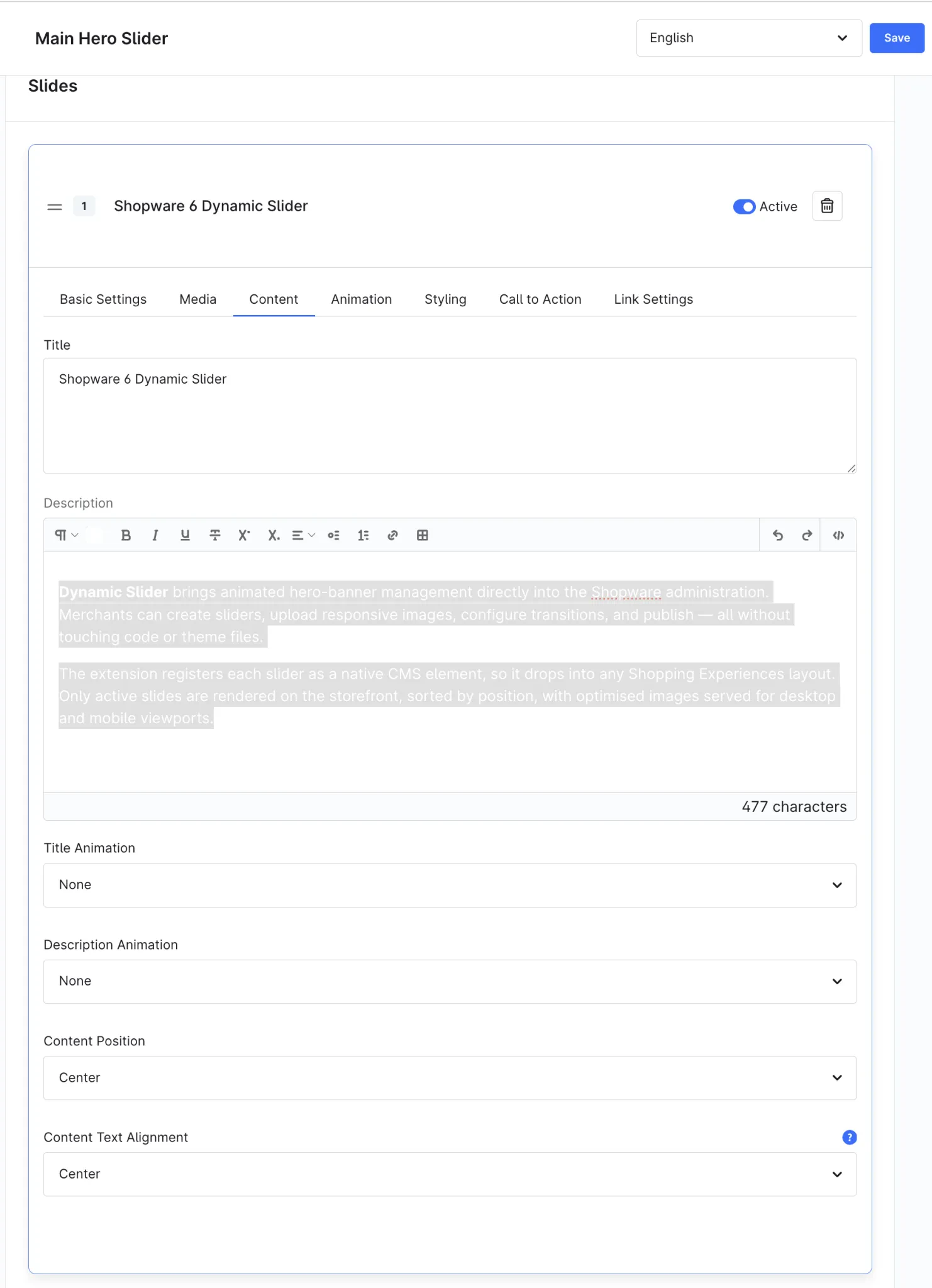Switch to the Media tab
This screenshot has width=932, height=1288.
tap(197, 299)
